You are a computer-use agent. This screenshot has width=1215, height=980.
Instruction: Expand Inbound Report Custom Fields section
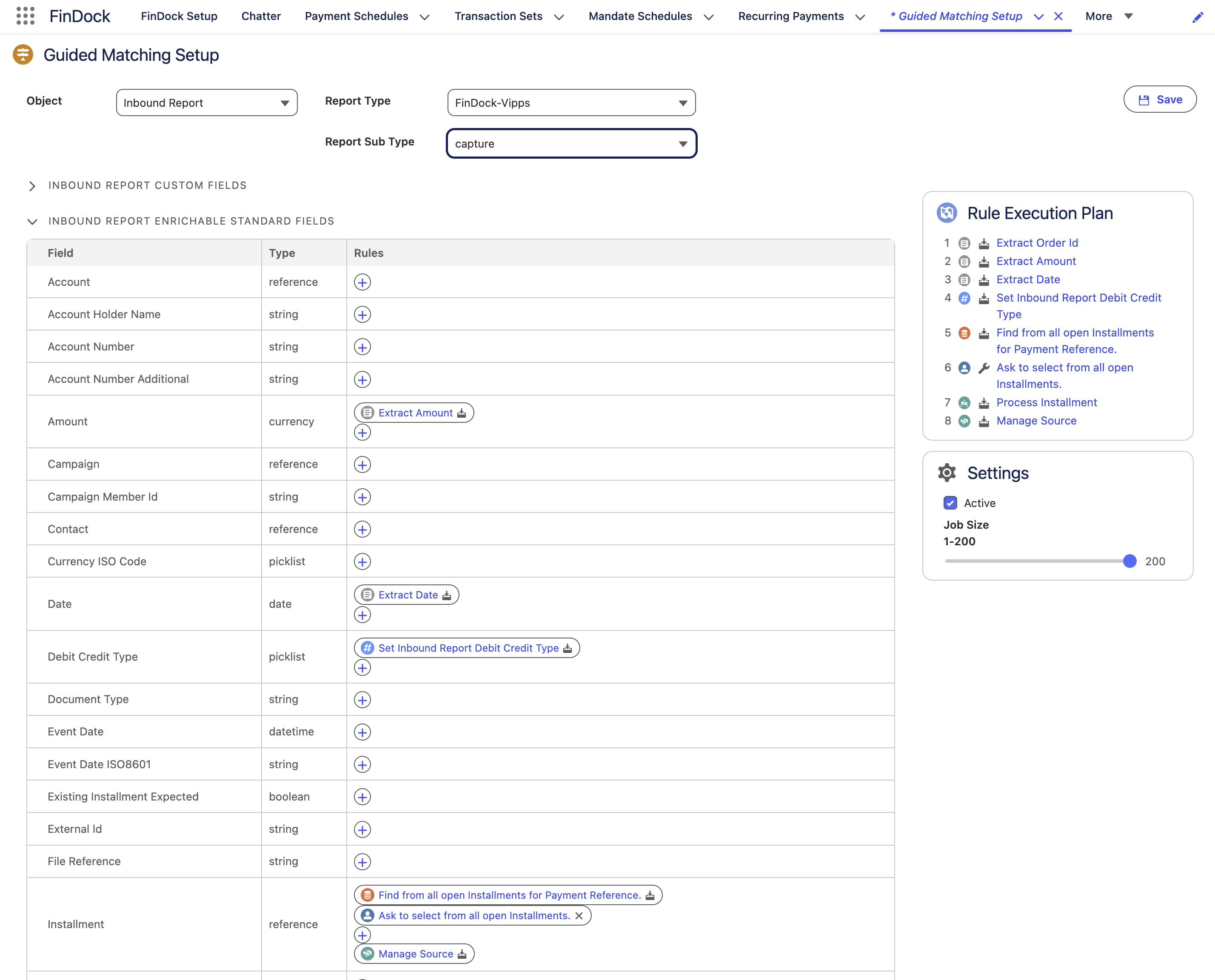[32, 186]
